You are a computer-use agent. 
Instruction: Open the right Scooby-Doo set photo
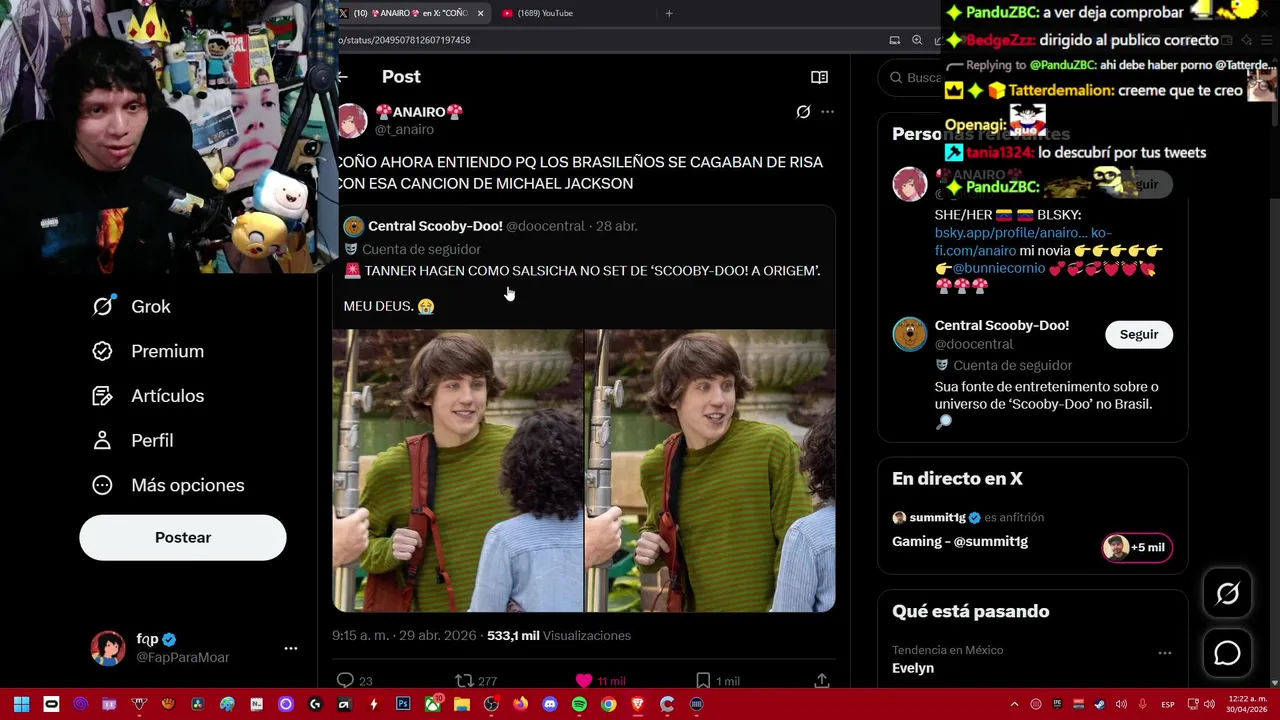pos(710,471)
